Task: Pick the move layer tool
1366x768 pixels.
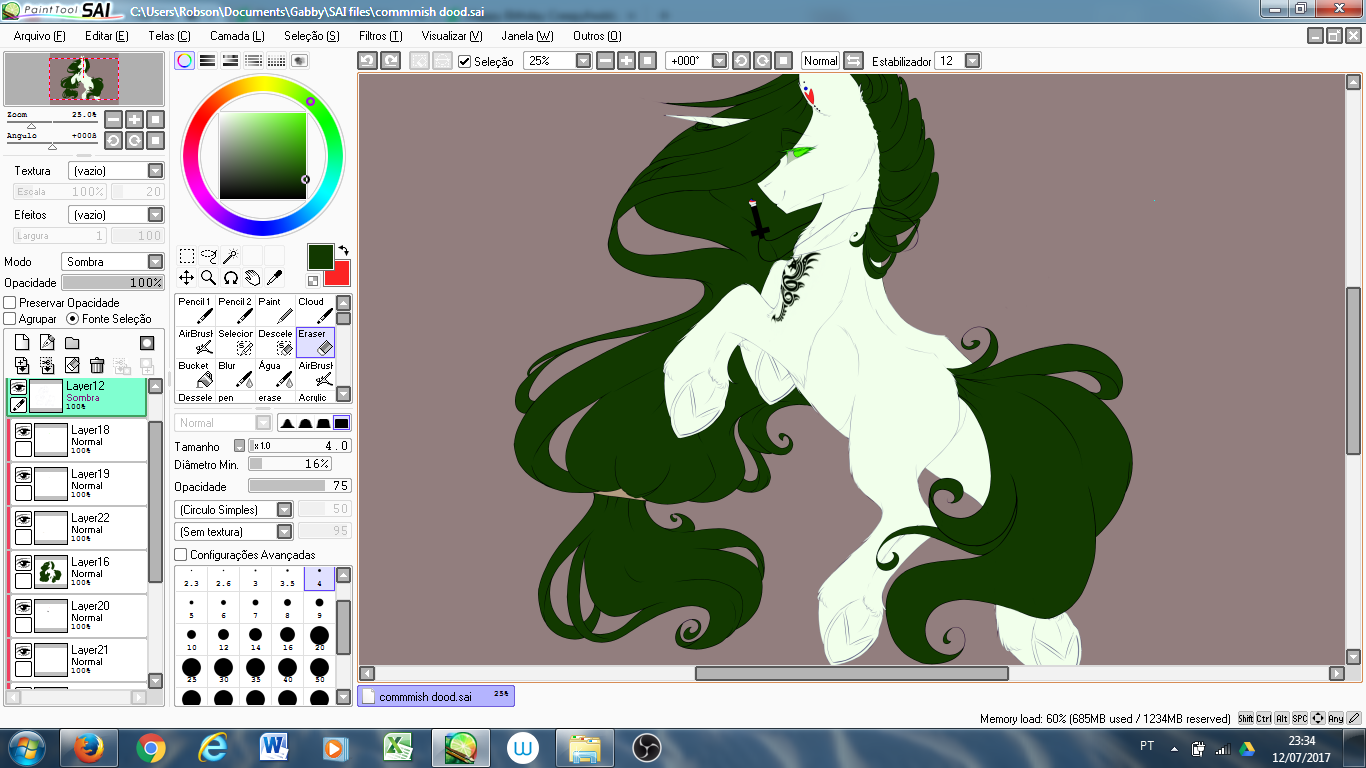Action: tap(187, 278)
